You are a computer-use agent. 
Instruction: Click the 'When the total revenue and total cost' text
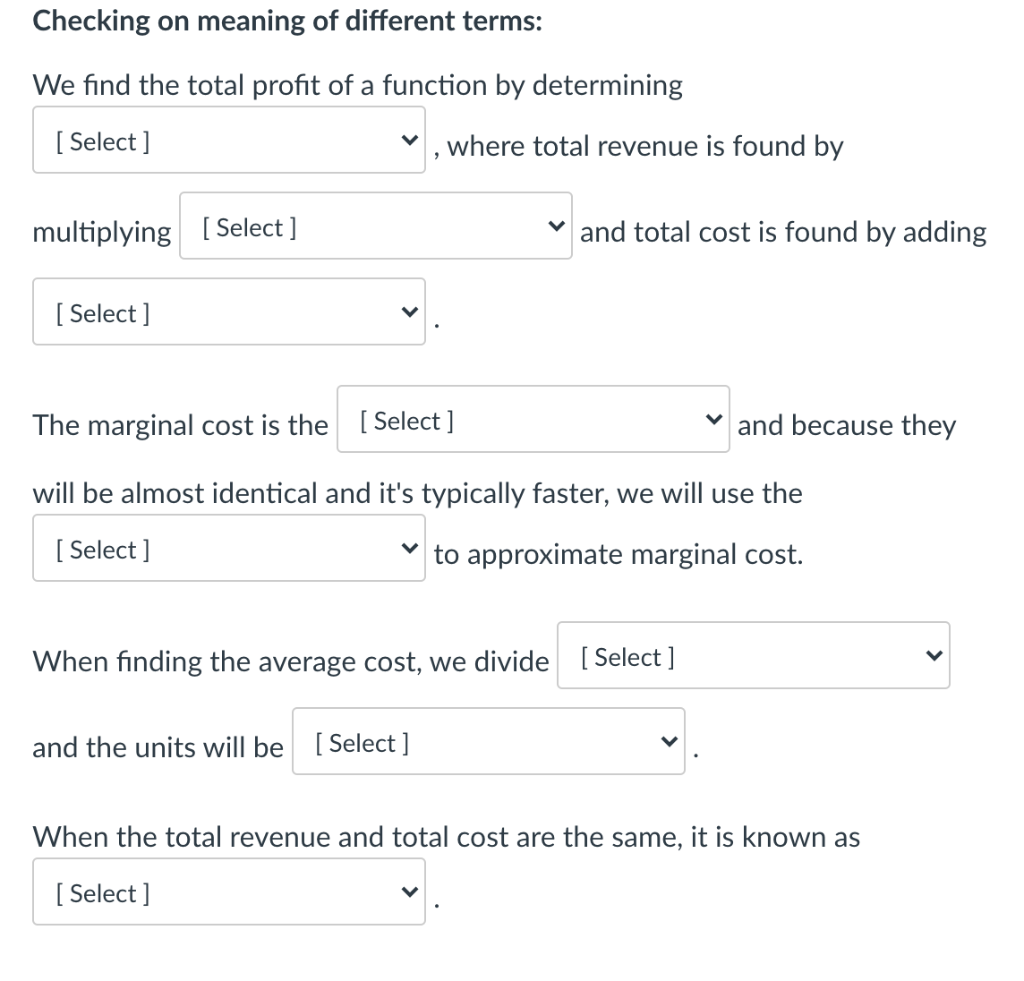click(x=447, y=837)
